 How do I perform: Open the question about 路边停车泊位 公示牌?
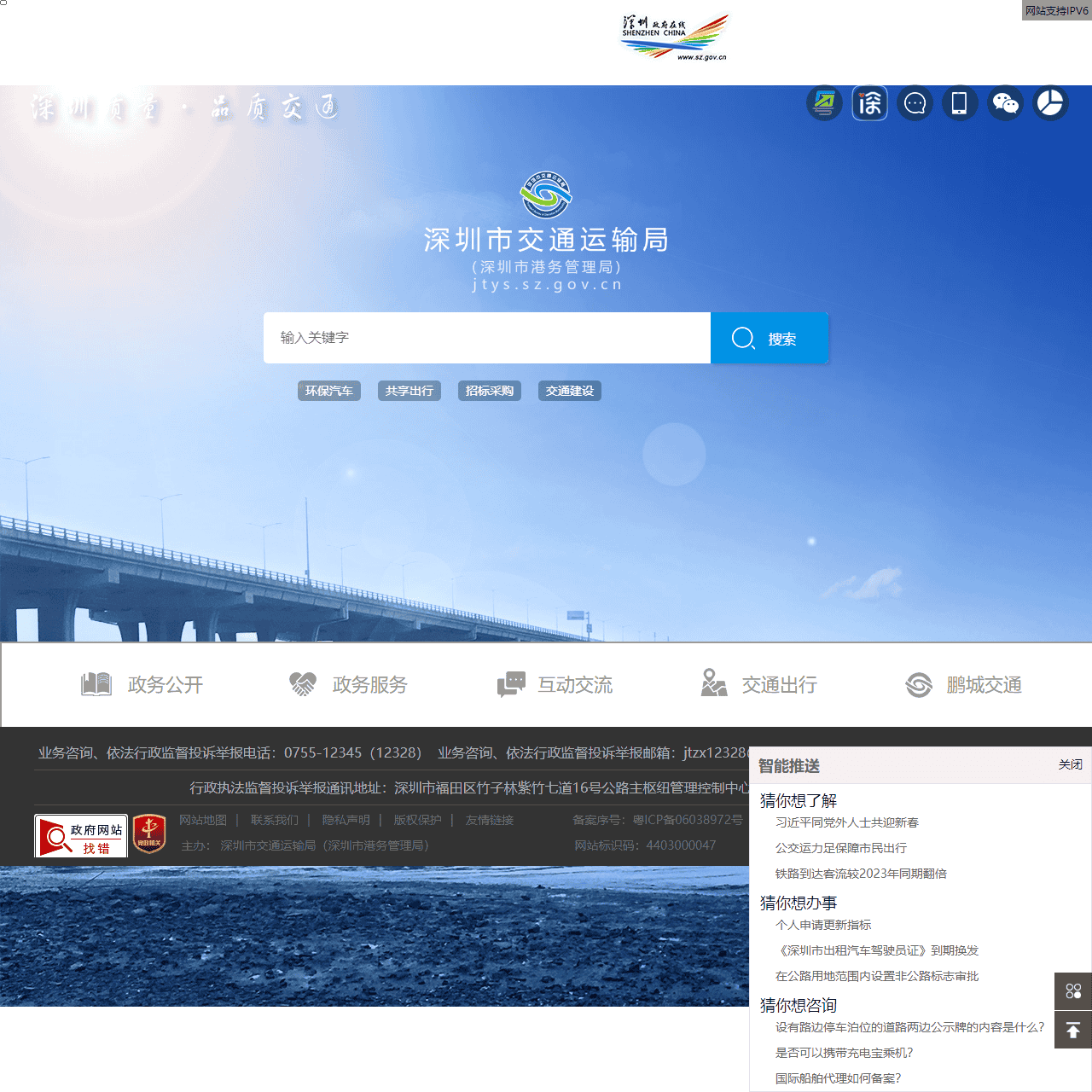pyautogui.click(x=910, y=1027)
